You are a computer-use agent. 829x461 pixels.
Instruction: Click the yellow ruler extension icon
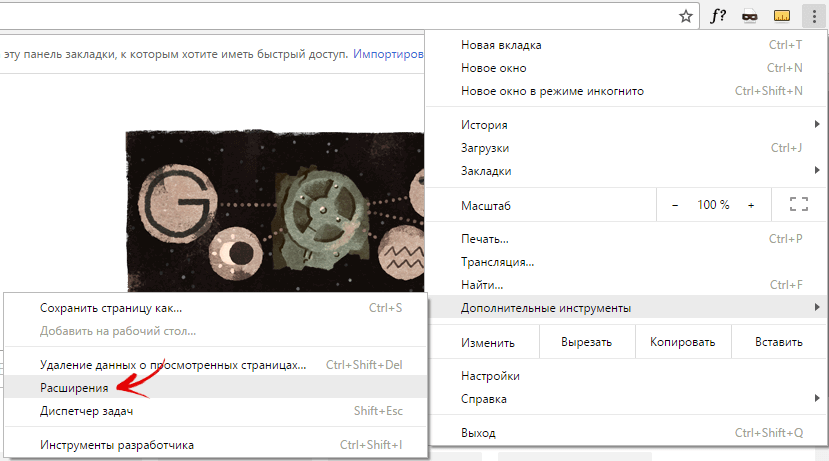[x=782, y=16]
